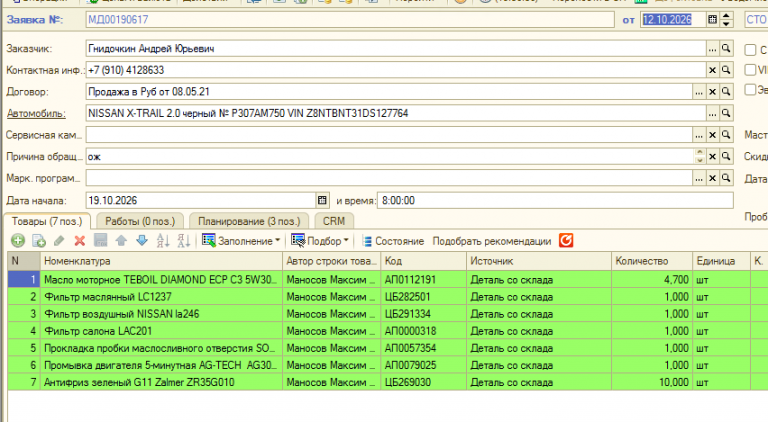Edit the current row with pencil icon
Screen dimensions: 768x422
point(59,240)
